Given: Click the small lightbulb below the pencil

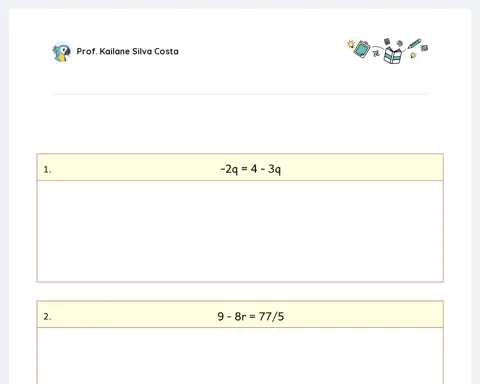Looking at the screenshot, I should coord(413,55).
